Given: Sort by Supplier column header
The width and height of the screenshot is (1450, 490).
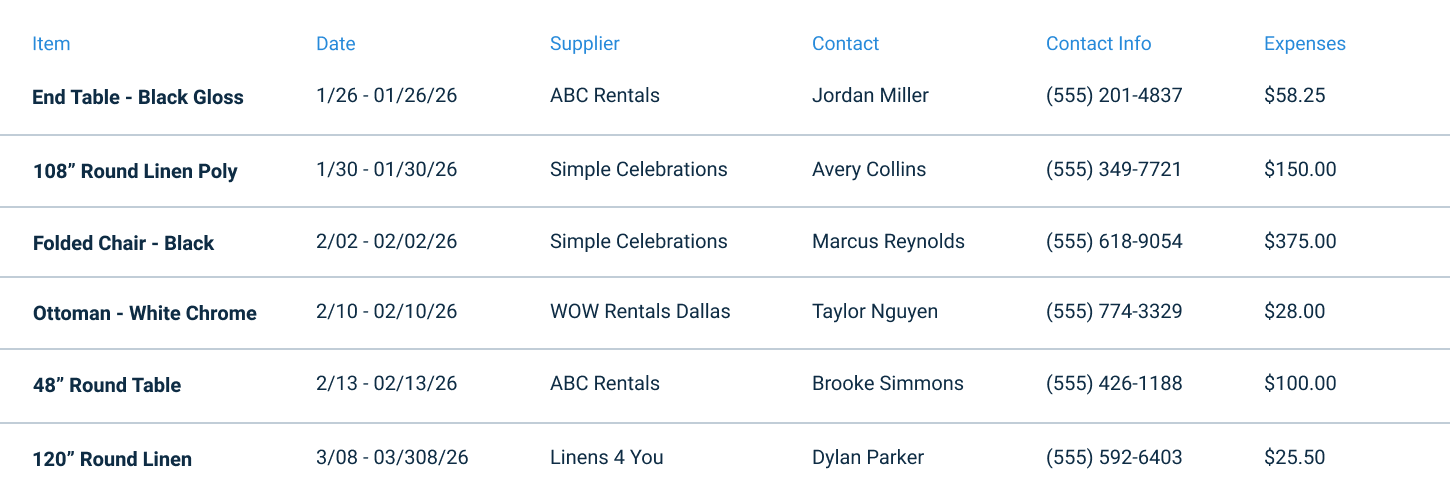Looking at the screenshot, I should 584,44.
